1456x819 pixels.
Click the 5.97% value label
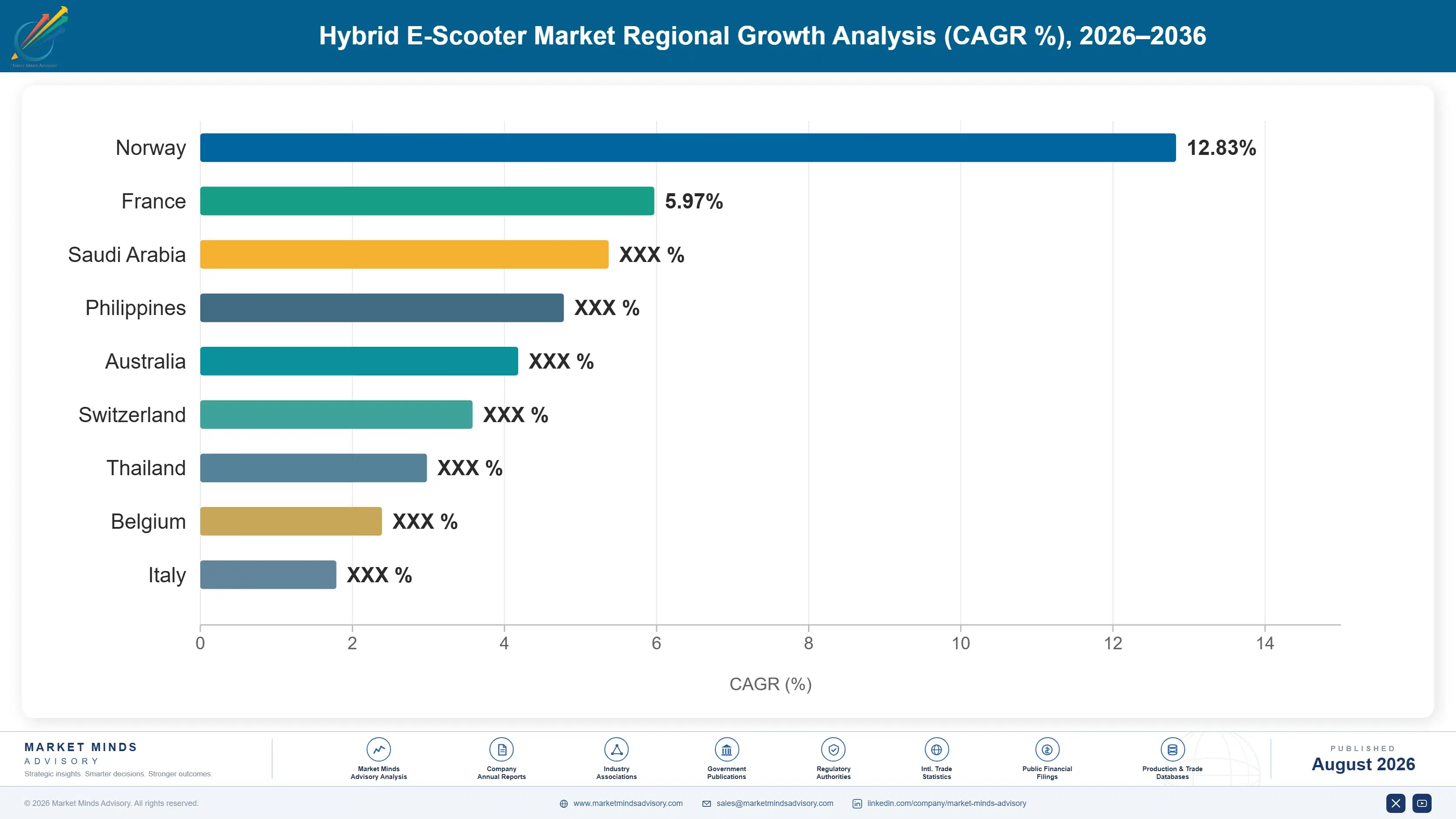pyautogui.click(x=694, y=201)
